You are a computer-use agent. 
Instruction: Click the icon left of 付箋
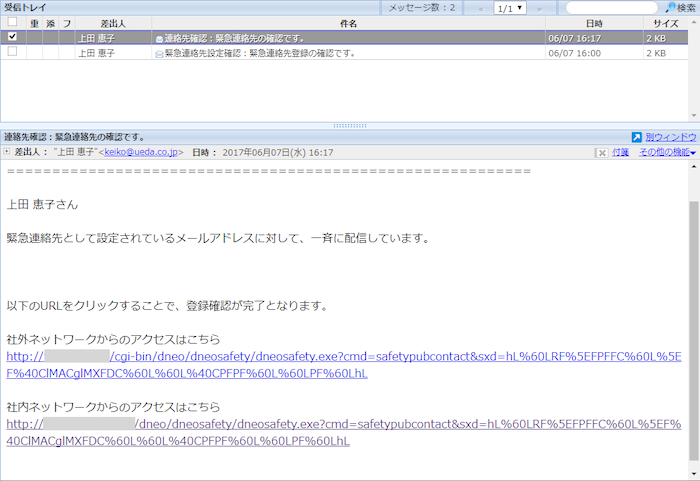(x=600, y=153)
